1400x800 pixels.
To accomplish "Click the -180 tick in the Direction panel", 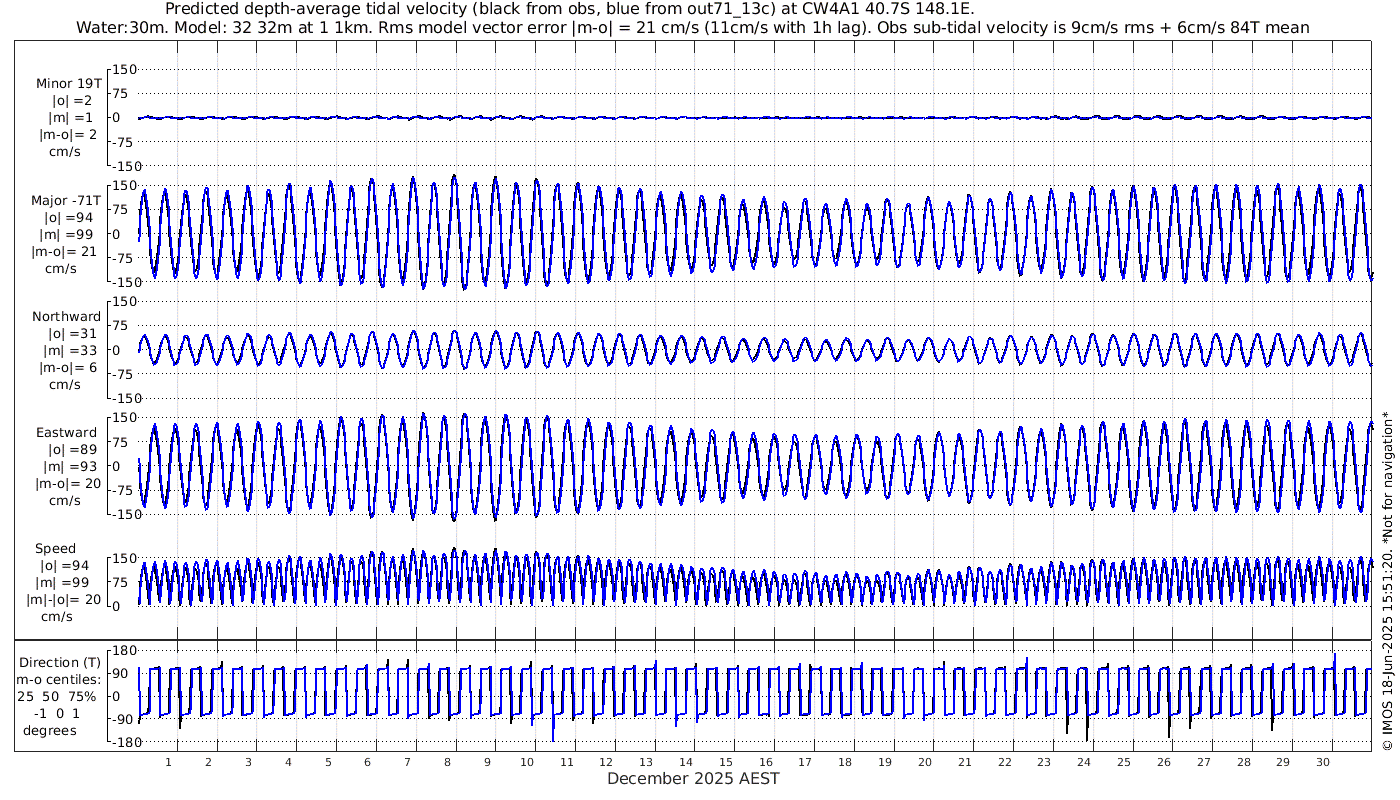I will click(x=120, y=743).
